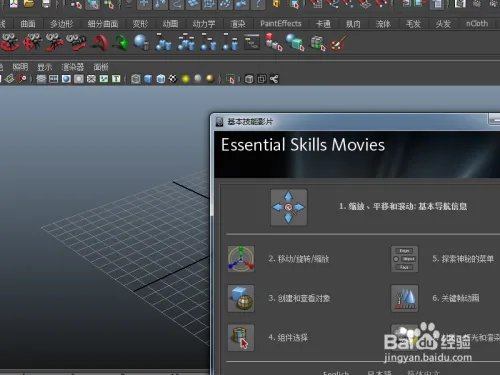Choose English language at dialog bottom
The image size is (500, 375).
pyautogui.click(x=336, y=372)
